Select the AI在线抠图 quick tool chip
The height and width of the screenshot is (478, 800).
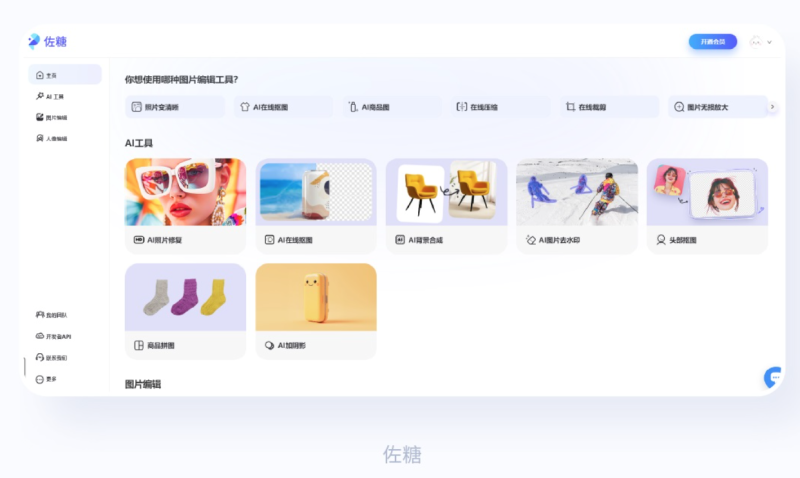click(283, 107)
